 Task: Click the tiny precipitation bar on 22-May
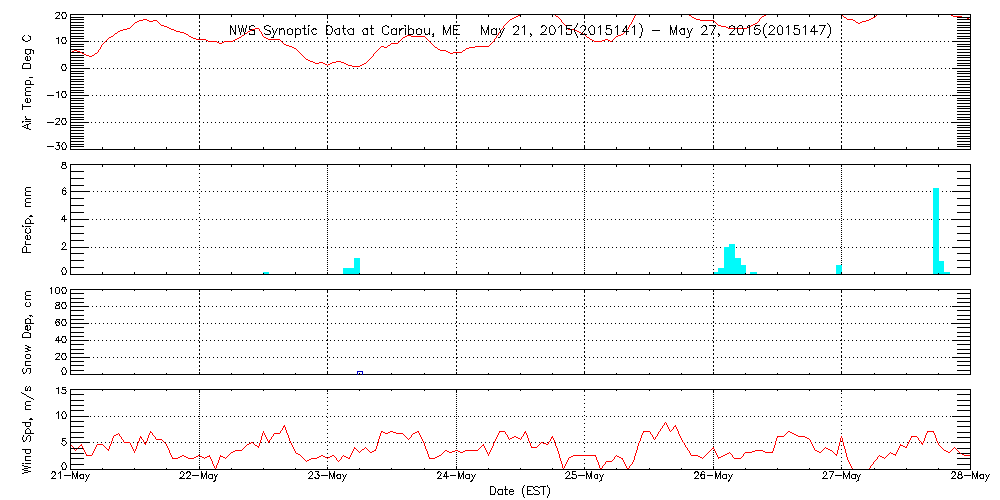click(x=266, y=271)
